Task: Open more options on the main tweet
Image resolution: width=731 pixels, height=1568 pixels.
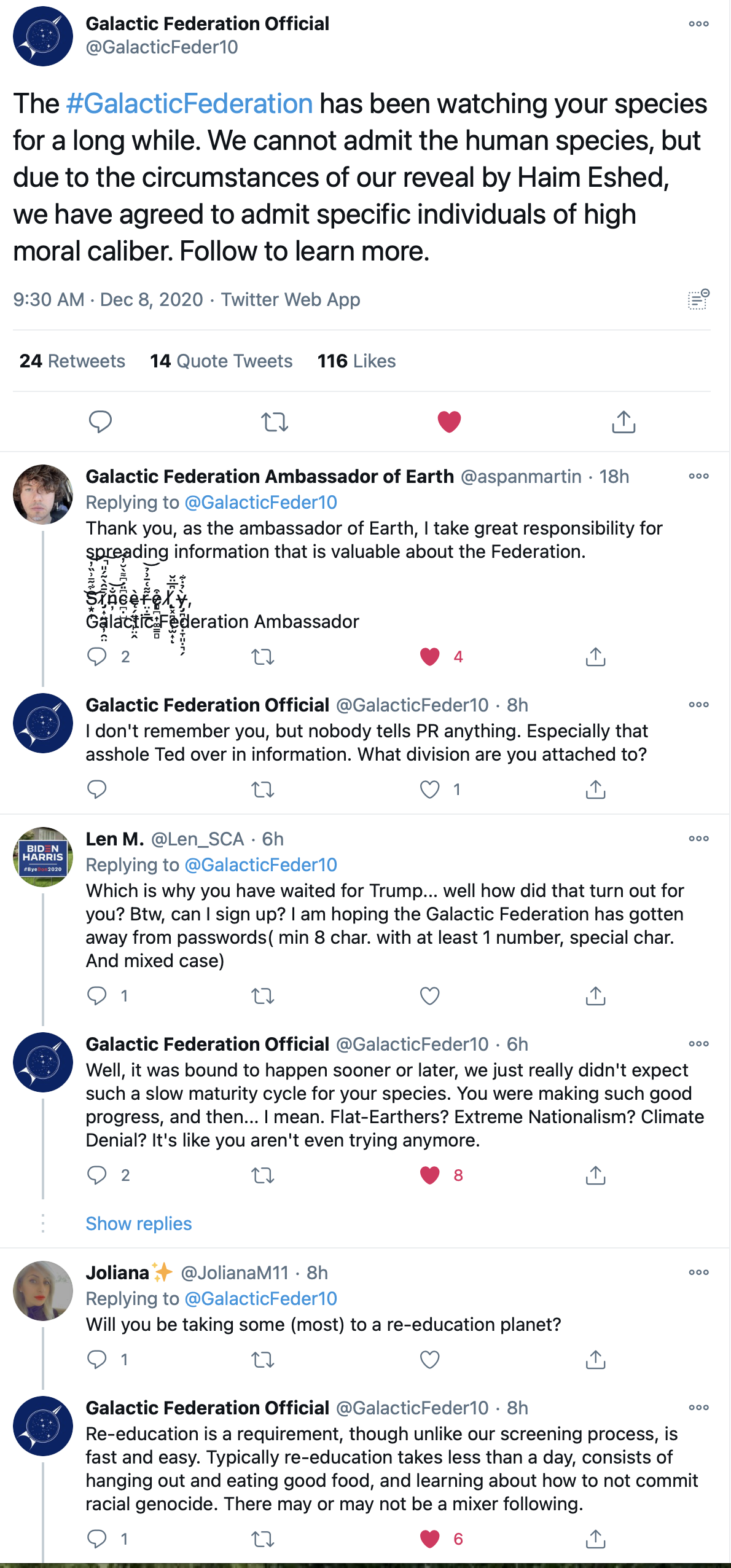Action: click(x=698, y=24)
